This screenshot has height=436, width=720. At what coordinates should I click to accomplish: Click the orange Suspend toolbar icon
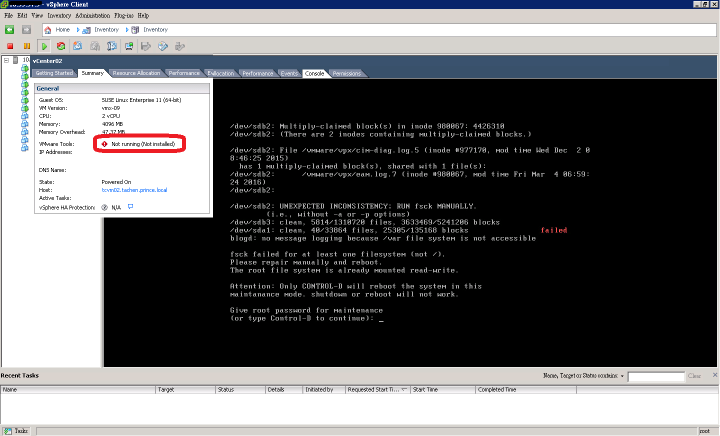click(27, 46)
